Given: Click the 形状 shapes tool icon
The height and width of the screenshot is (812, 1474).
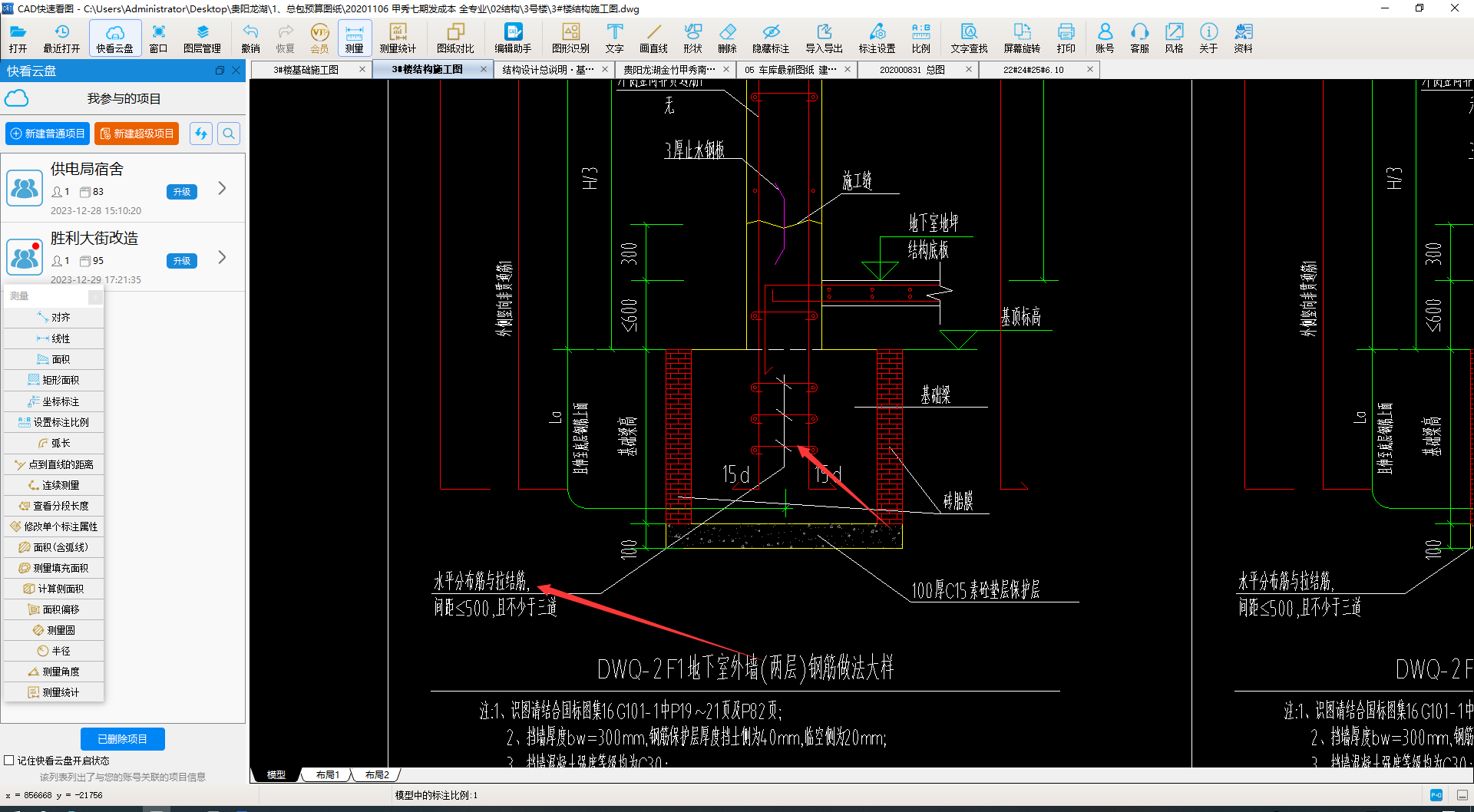Looking at the screenshot, I should pyautogui.click(x=692, y=38).
